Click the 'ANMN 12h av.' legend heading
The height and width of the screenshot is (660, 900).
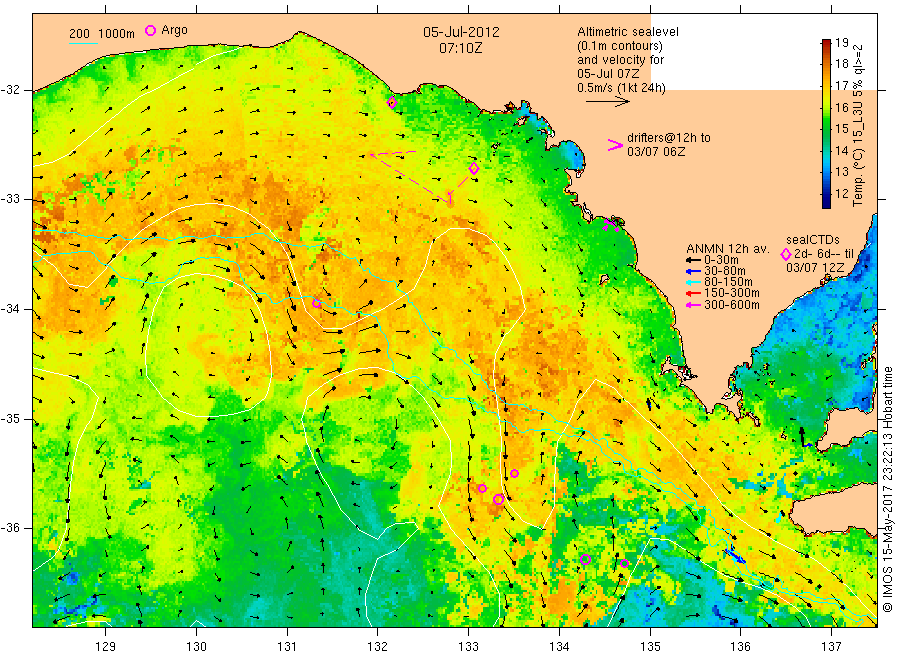[727, 249]
